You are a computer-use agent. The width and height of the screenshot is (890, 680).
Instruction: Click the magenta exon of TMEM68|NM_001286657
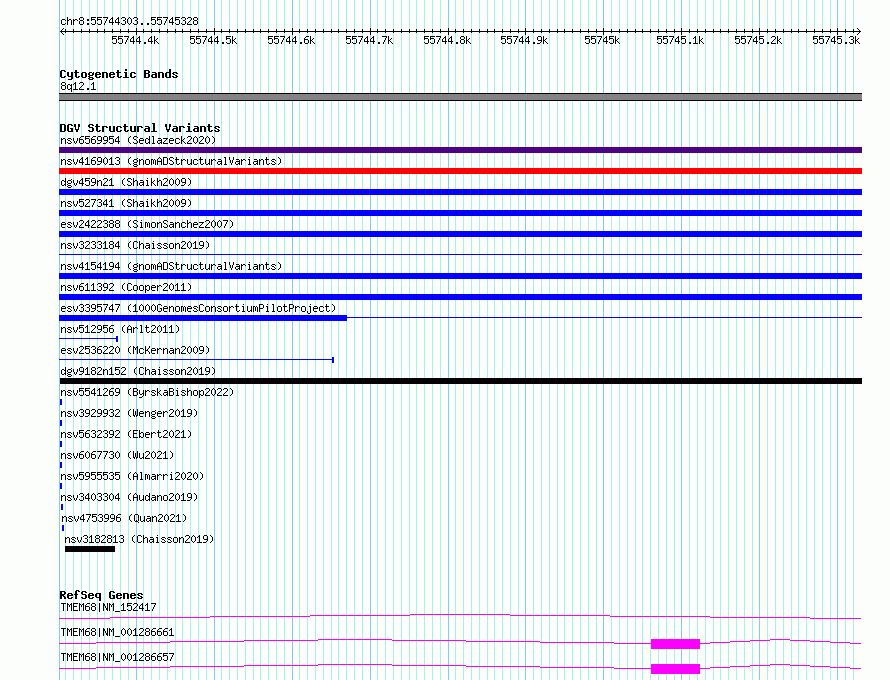click(x=675, y=669)
